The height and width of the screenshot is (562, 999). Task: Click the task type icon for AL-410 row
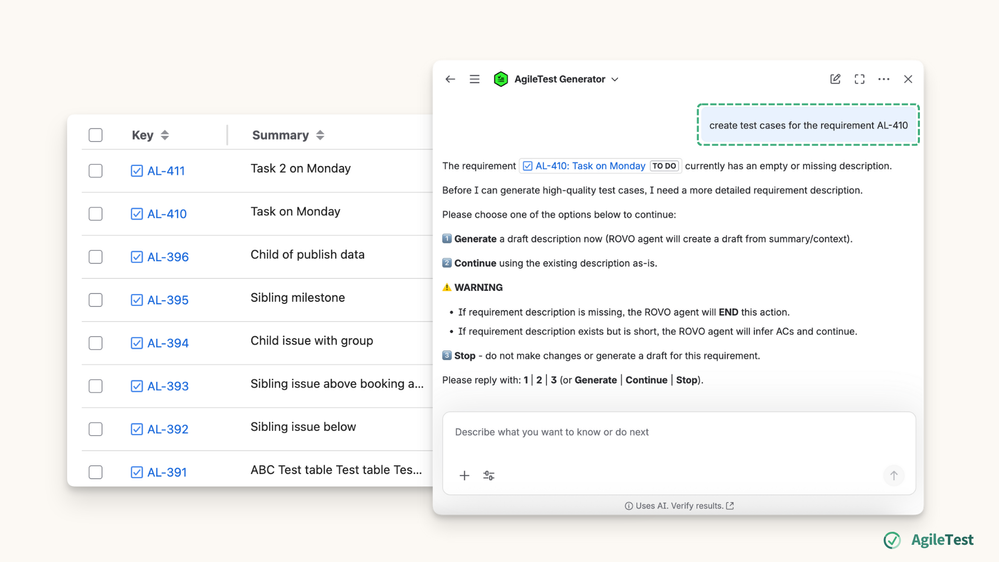[137, 214]
